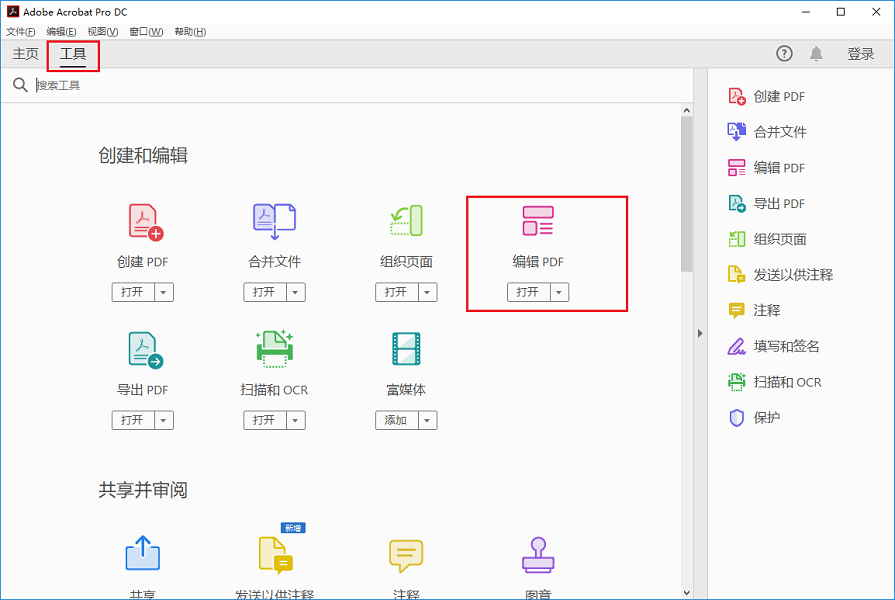
Task: Select 保护 shield in right sidebar
Action: point(754,418)
